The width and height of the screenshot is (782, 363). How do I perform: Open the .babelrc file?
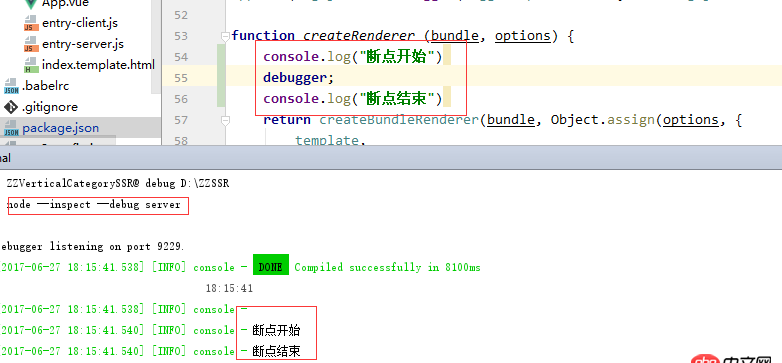pos(45,86)
